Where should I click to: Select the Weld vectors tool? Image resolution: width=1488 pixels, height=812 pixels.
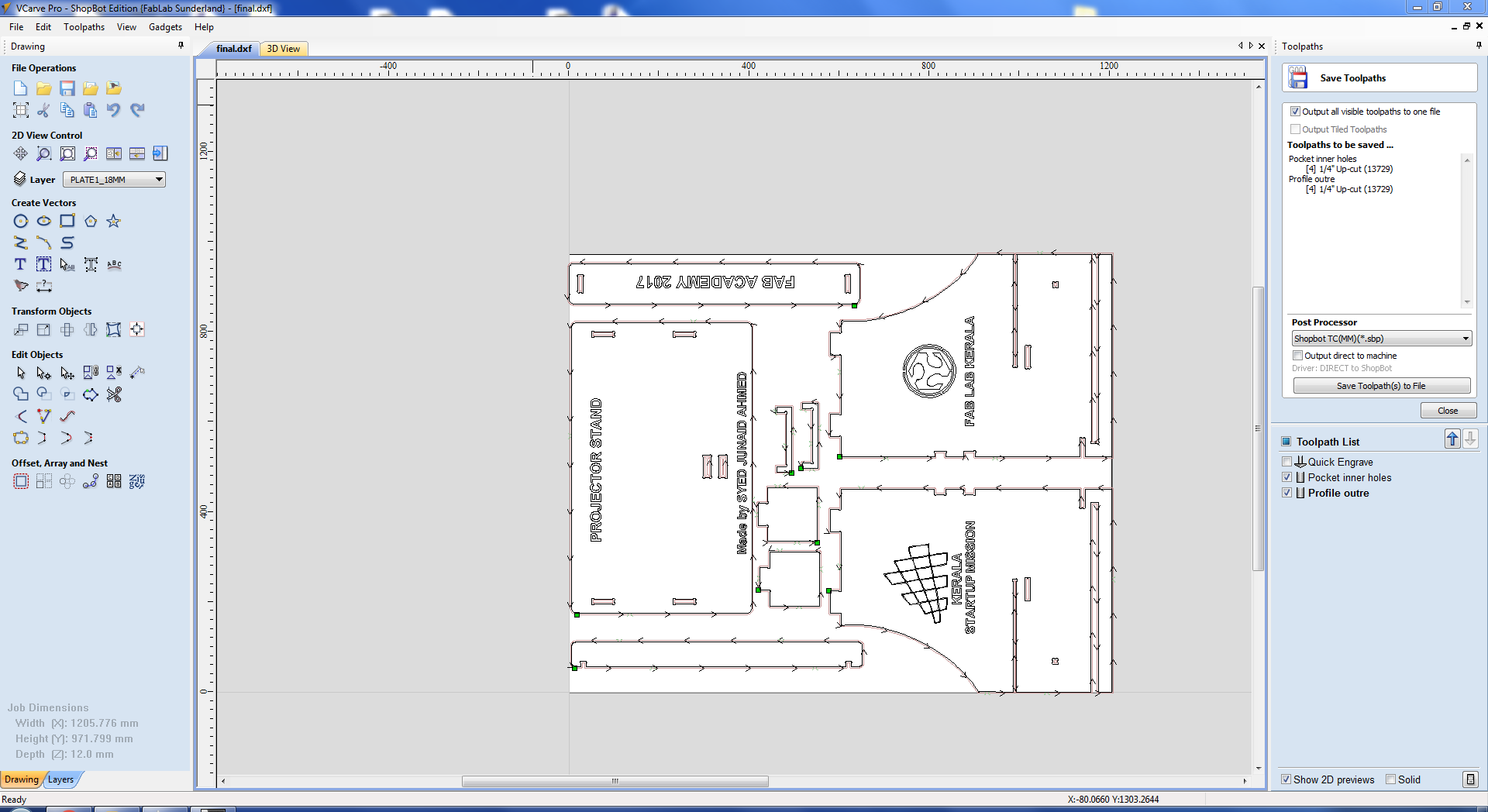(x=21, y=394)
